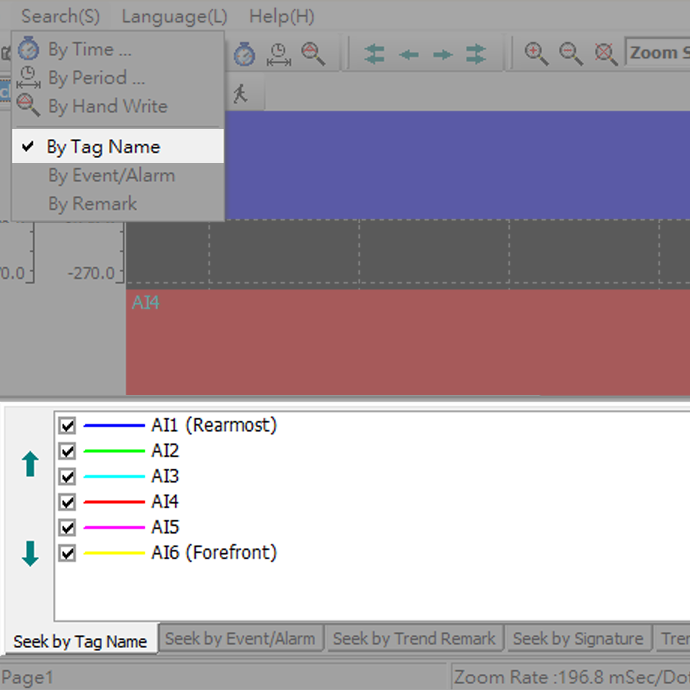Click the single right arrow navigation icon
Image resolution: width=690 pixels, height=690 pixels.
click(x=443, y=54)
